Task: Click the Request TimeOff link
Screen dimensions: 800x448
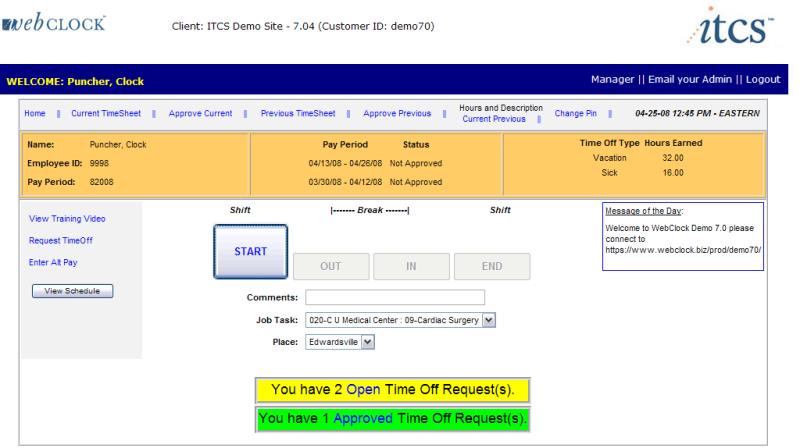Action: (x=61, y=240)
